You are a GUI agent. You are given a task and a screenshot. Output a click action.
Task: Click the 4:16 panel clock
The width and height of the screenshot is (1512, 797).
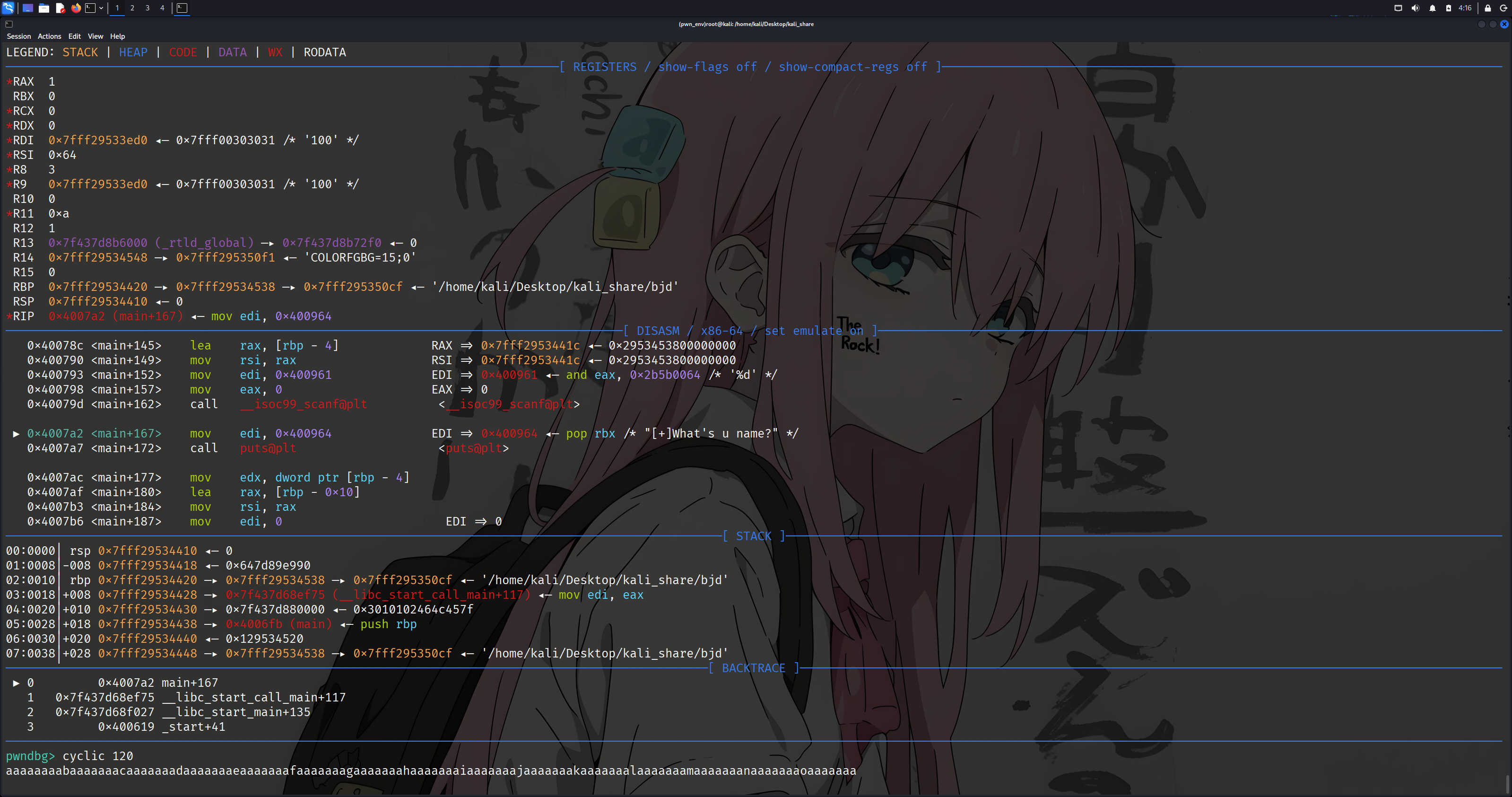[x=1464, y=8]
